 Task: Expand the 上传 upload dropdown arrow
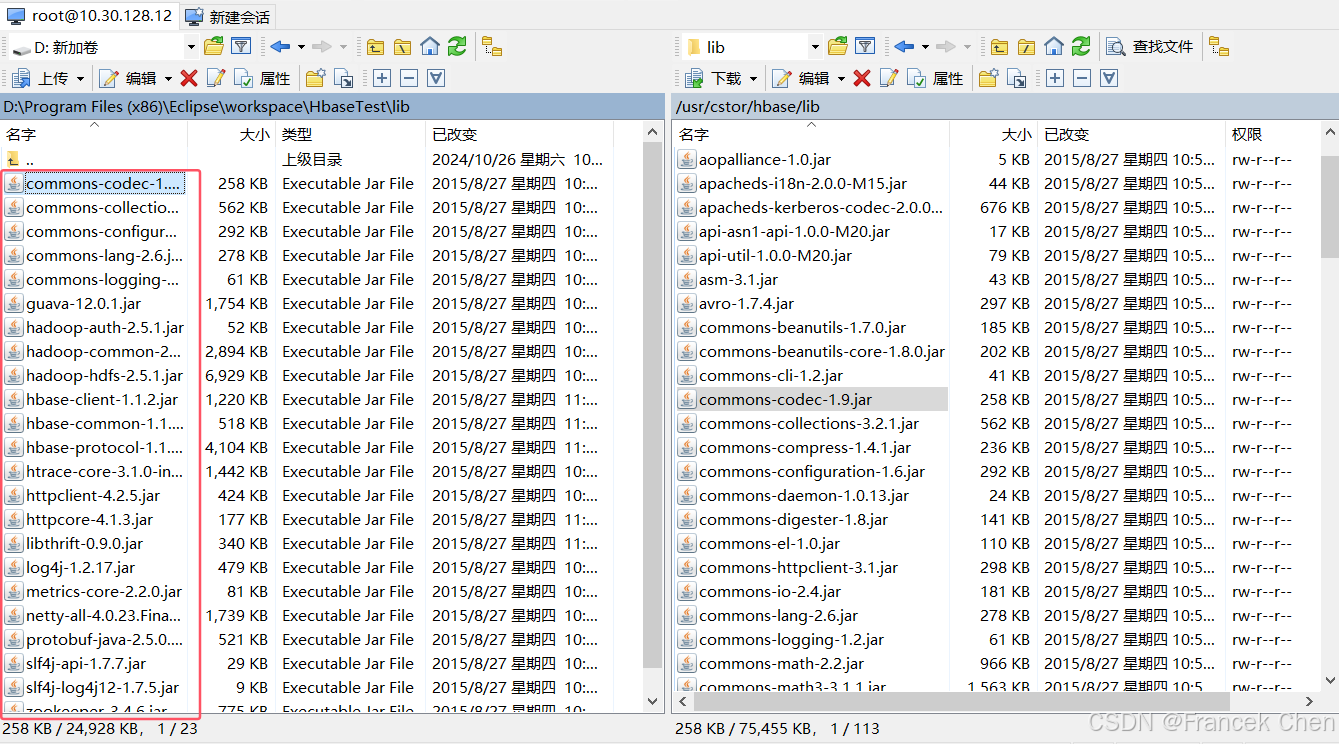(x=81, y=78)
